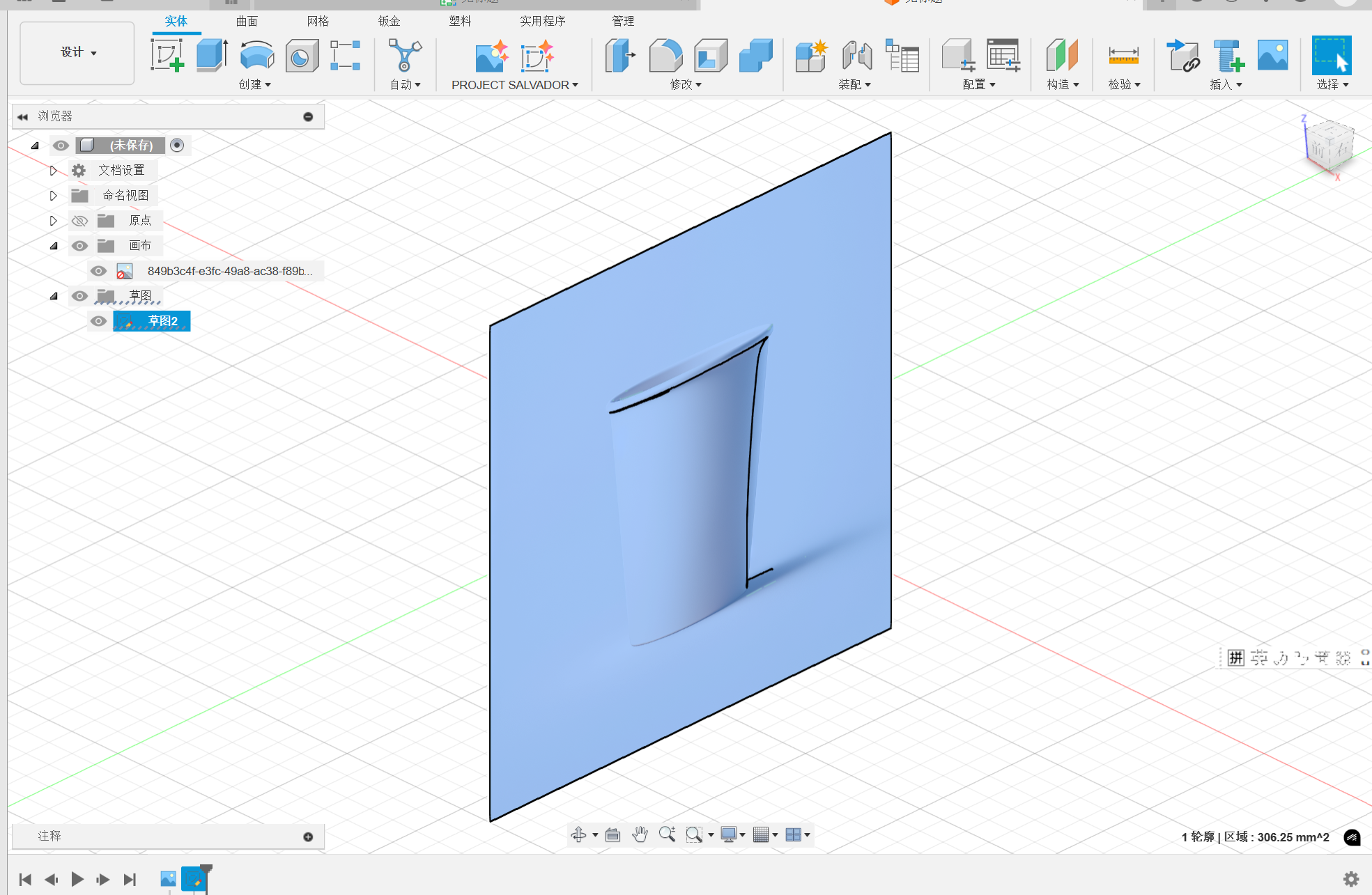The width and height of the screenshot is (1372, 895).
Task: Click the insert derive link icon
Action: click(1182, 55)
